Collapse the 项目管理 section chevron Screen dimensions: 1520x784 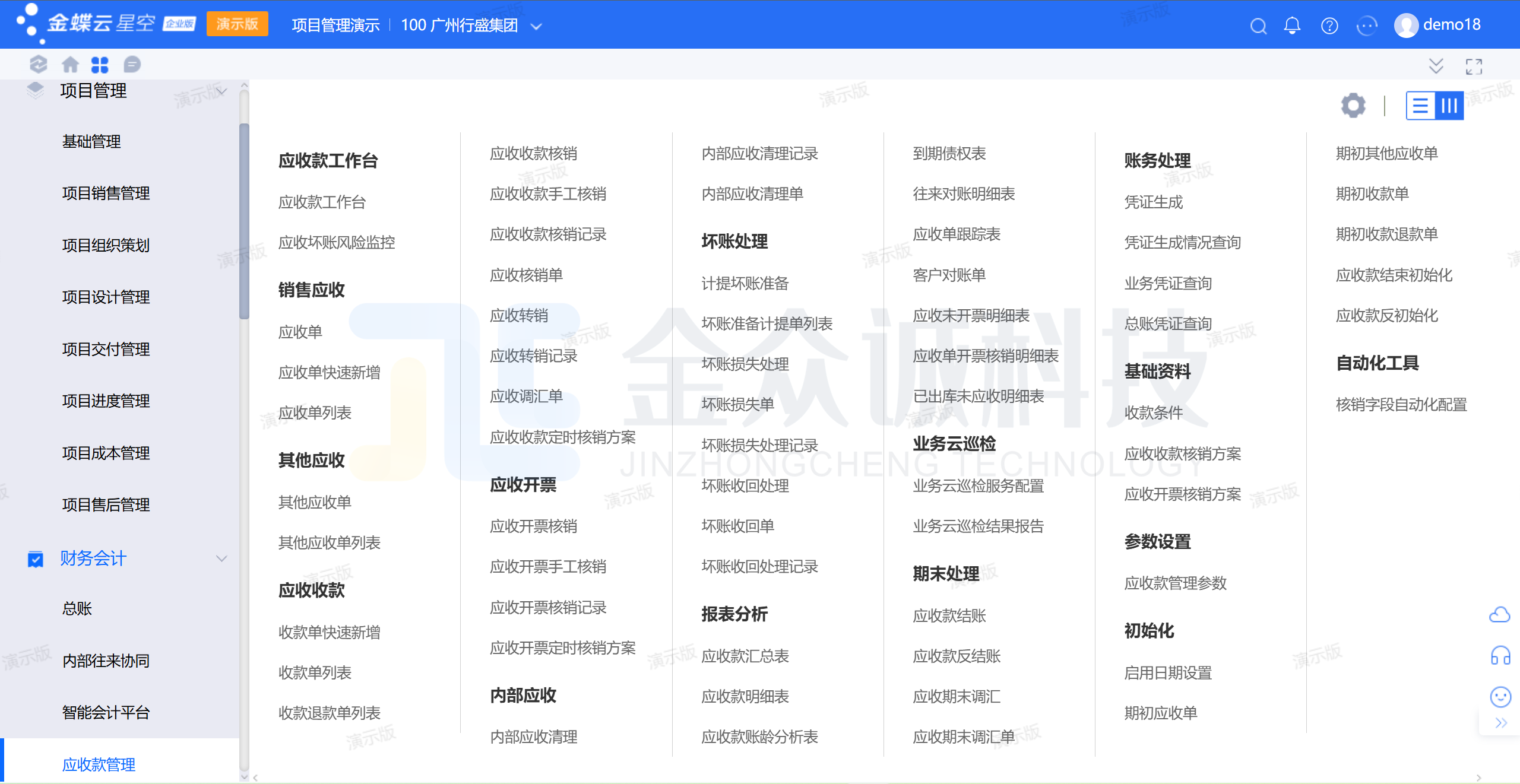pos(221,91)
